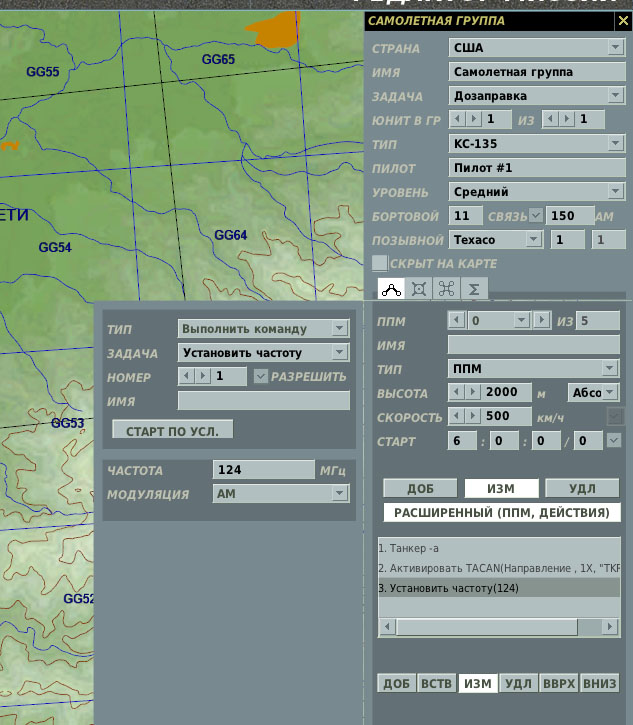Screen dimensions: 633x725
Task: Open the route waypoints tab icon
Action: click(391, 289)
